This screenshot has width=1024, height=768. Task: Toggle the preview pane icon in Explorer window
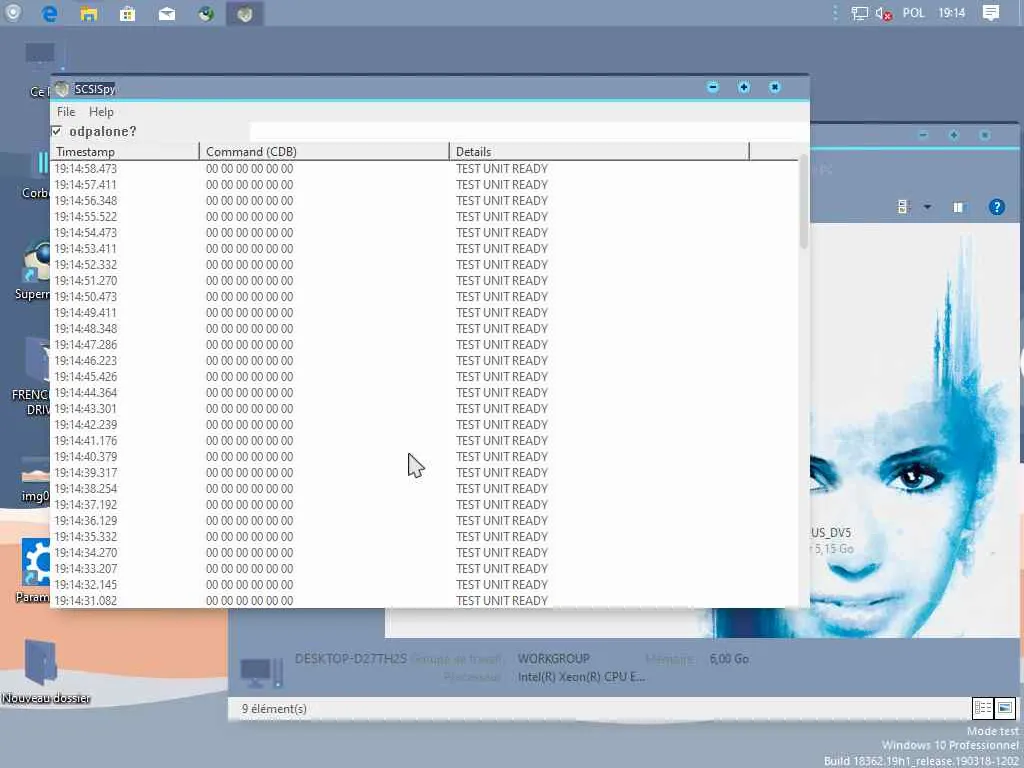click(x=958, y=207)
